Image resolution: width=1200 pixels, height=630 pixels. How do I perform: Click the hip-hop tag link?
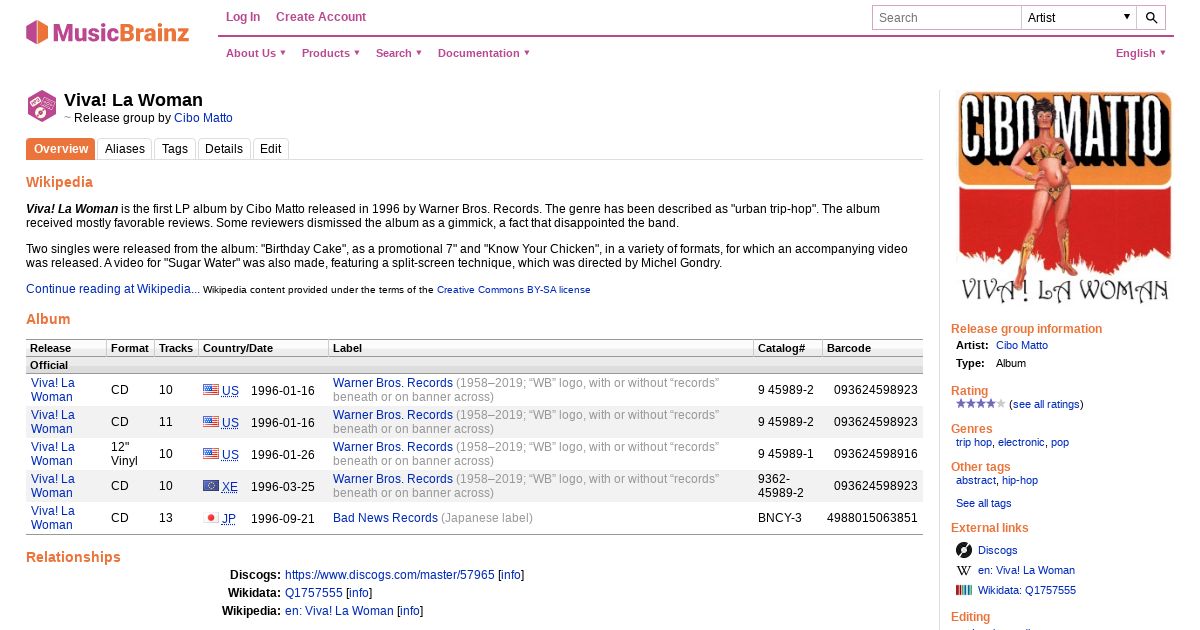tap(1020, 480)
